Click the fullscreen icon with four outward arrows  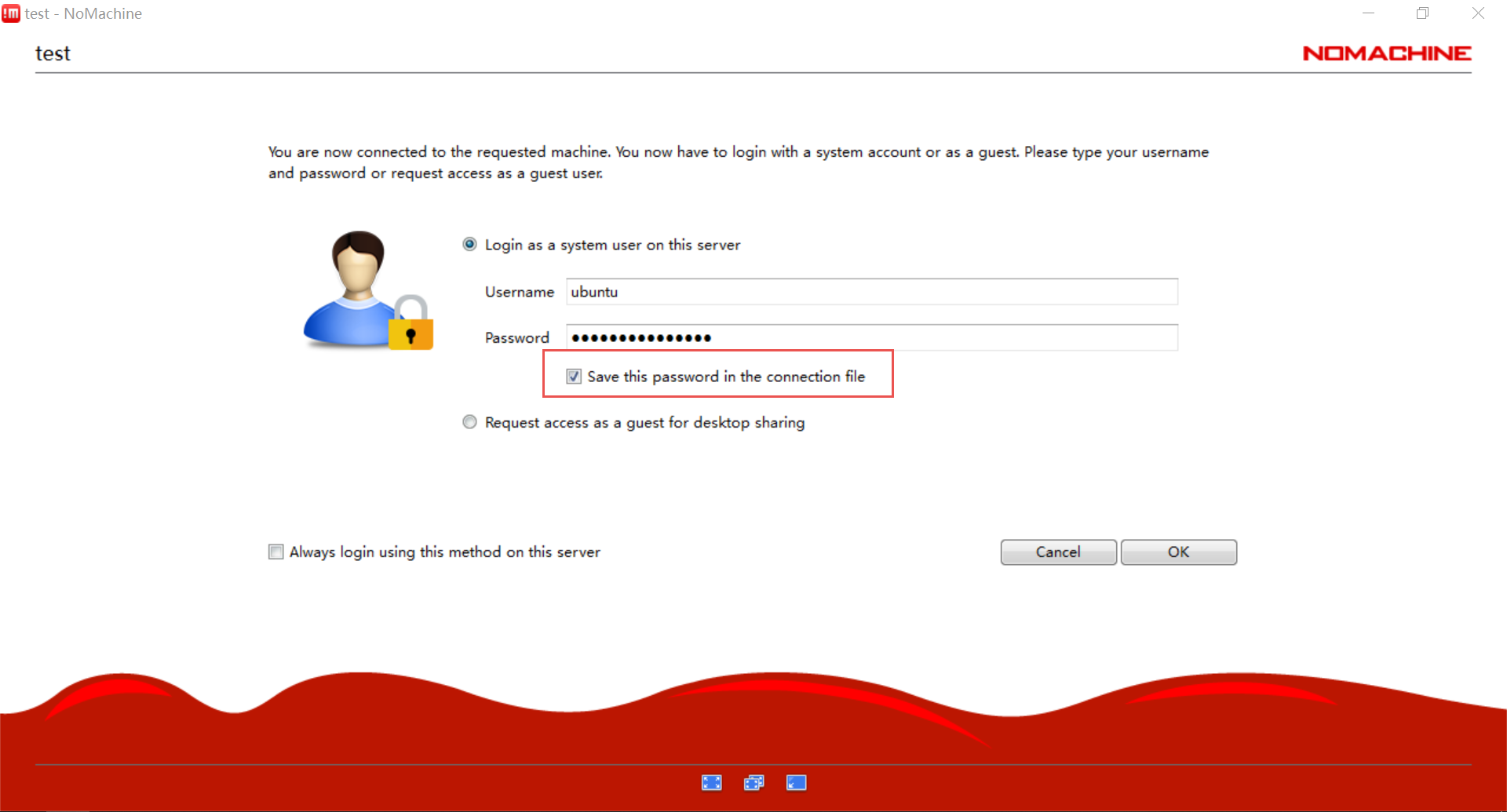tap(711, 782)
